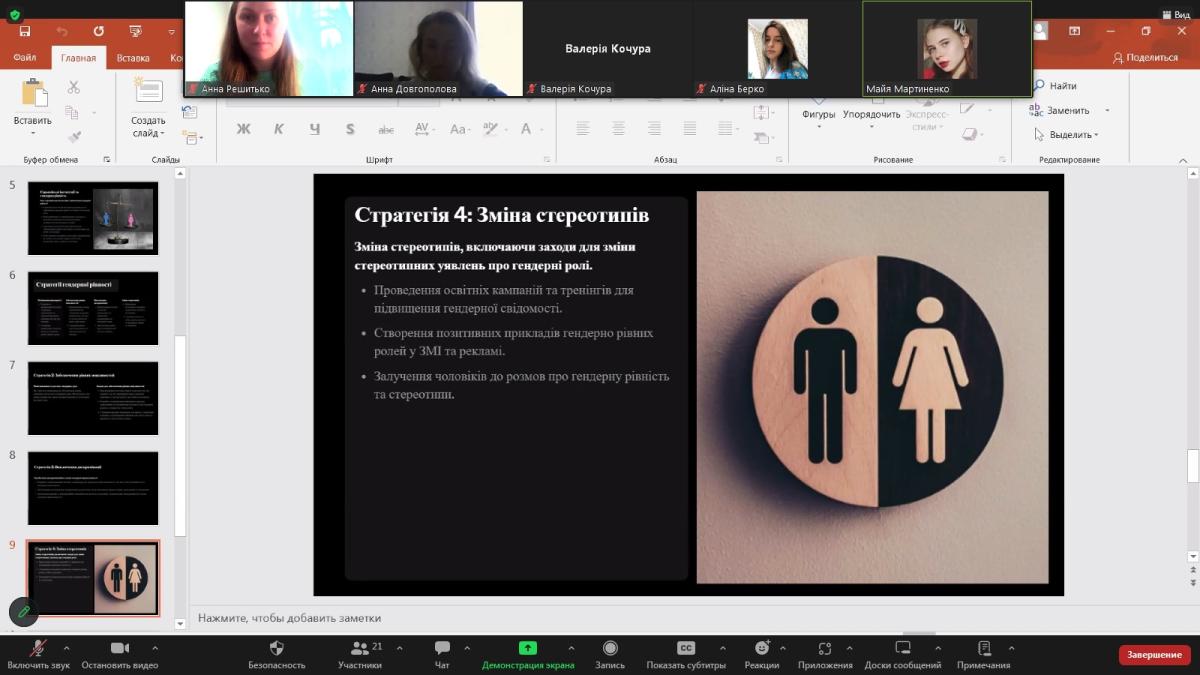This screenshot has width=1200, height=675.
Task: Open the Reactions smiley icon
Action: pos(762,648)
